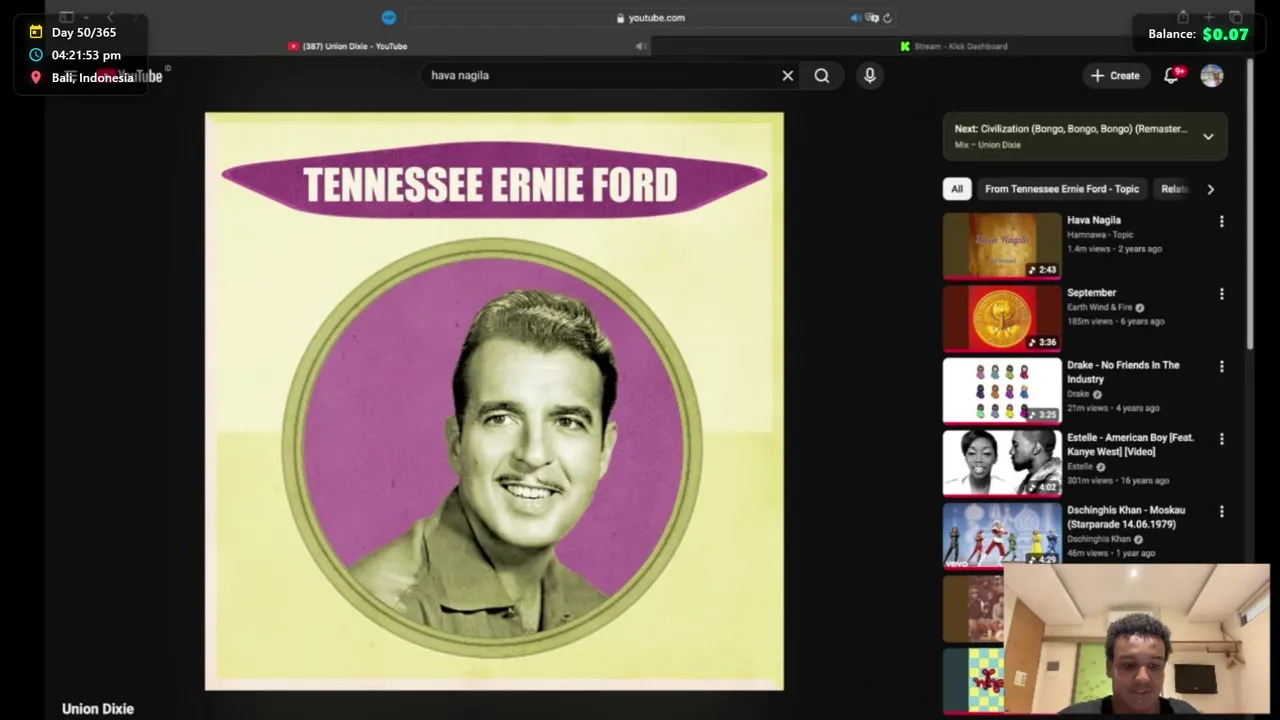Start voice search with microphone icon
Viewport: 1280px width, 720px height.
(870, 75)
